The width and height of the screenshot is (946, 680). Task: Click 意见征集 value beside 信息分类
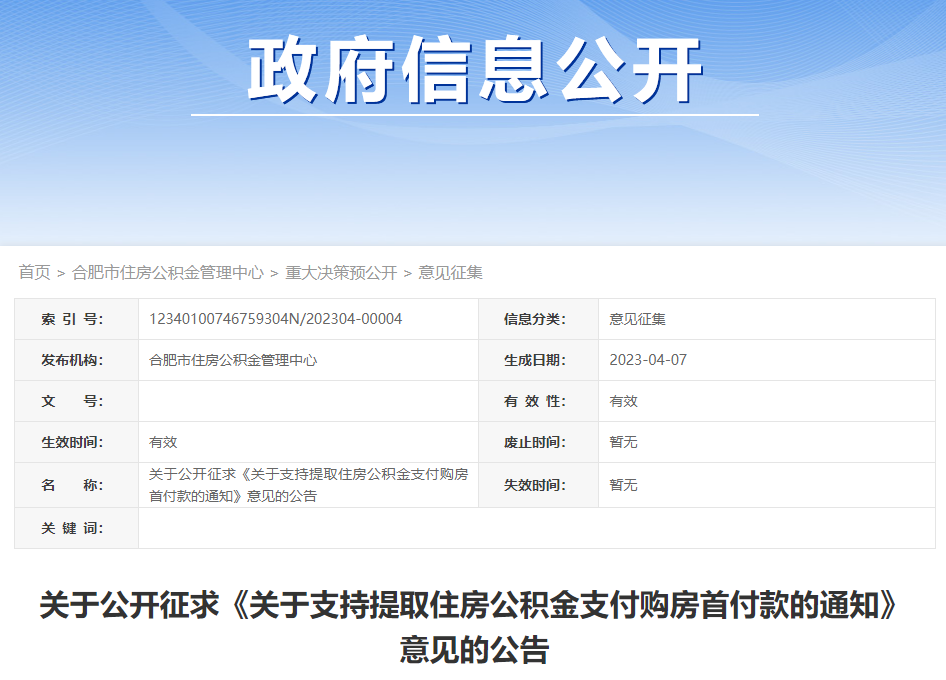[637, 319]
